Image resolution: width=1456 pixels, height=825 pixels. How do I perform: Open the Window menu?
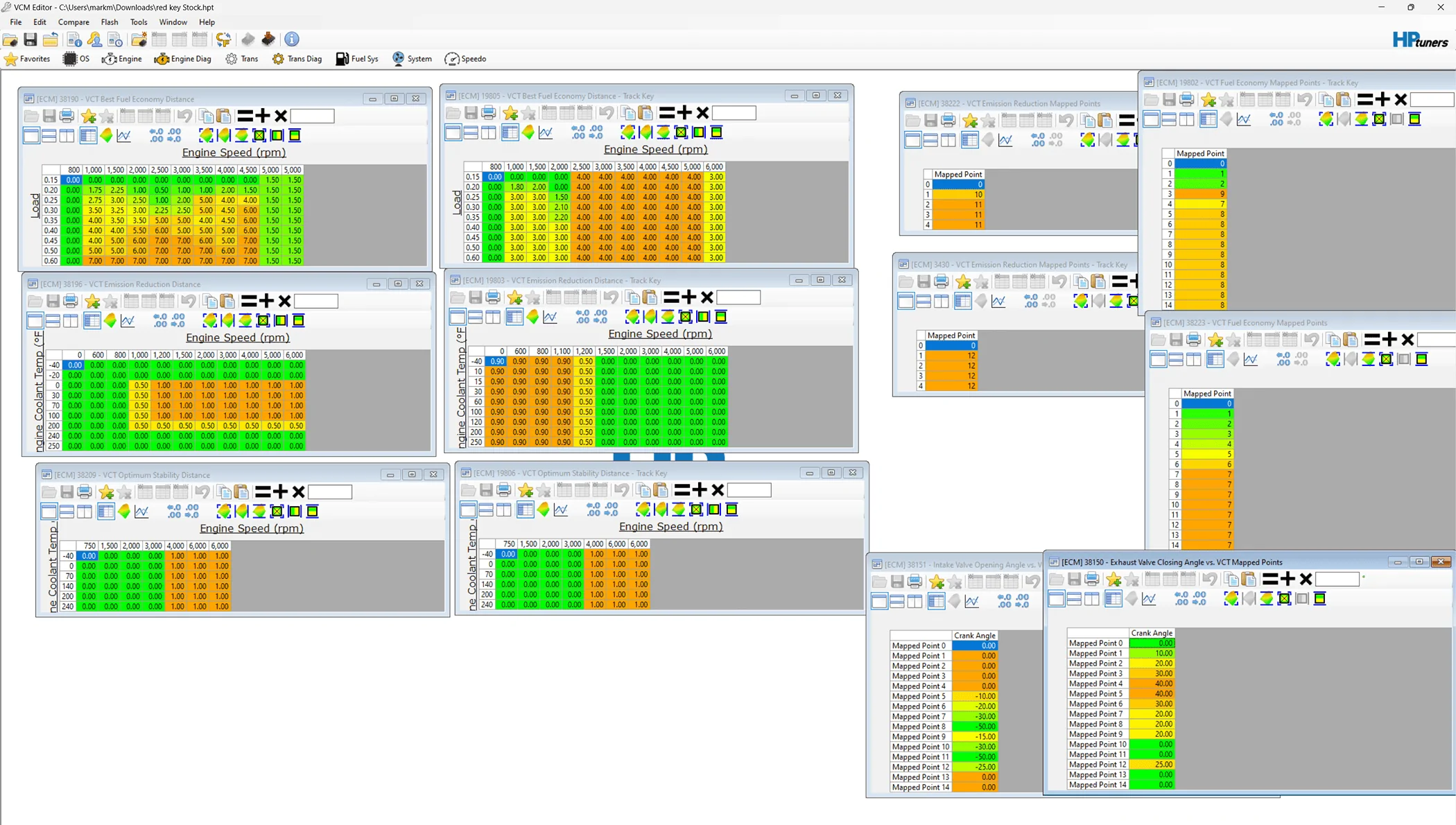[173, 22]
